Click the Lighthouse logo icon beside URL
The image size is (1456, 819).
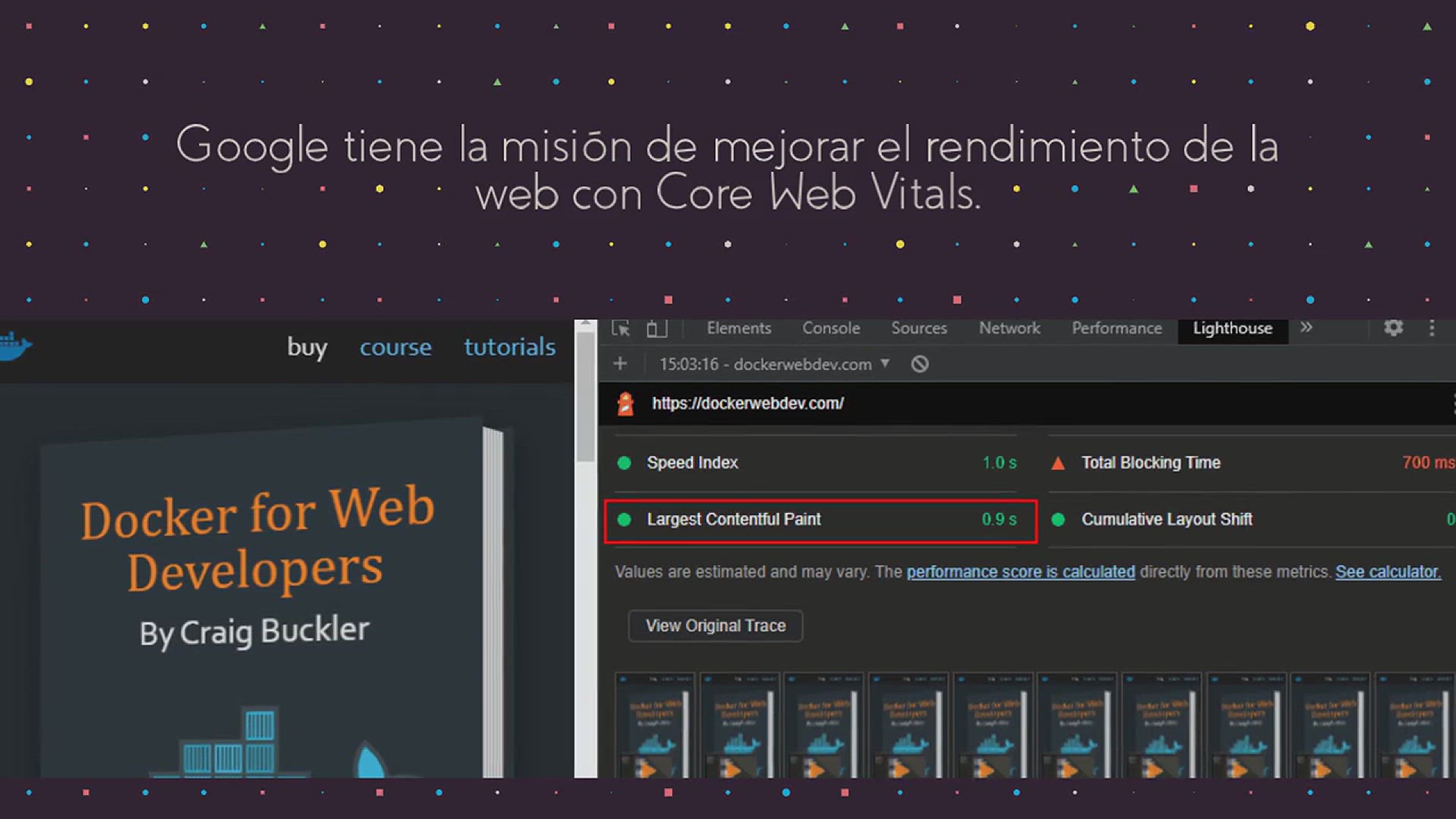point(626,403)
